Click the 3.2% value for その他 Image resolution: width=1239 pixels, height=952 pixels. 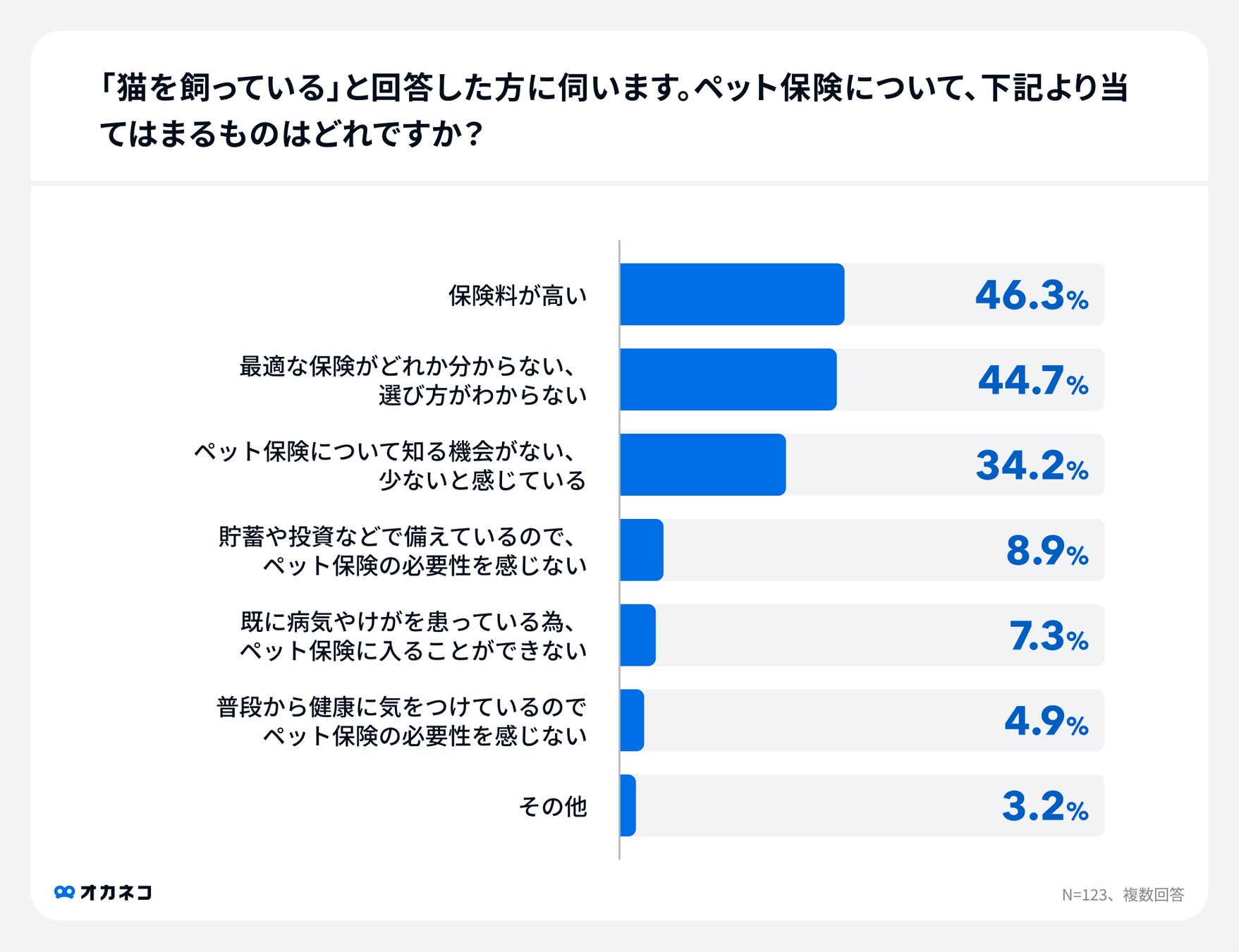point(1045,806)
